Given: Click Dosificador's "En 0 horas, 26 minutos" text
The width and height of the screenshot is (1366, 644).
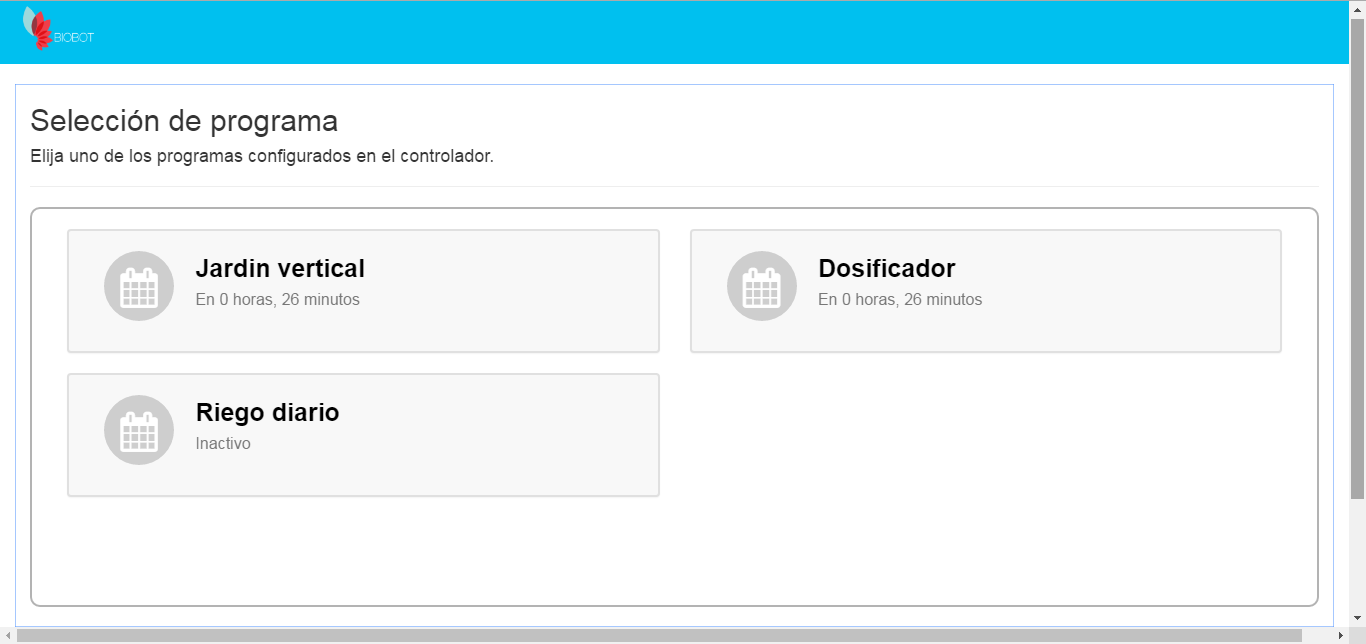Looking at the screenshot, I should coord(900,299).
